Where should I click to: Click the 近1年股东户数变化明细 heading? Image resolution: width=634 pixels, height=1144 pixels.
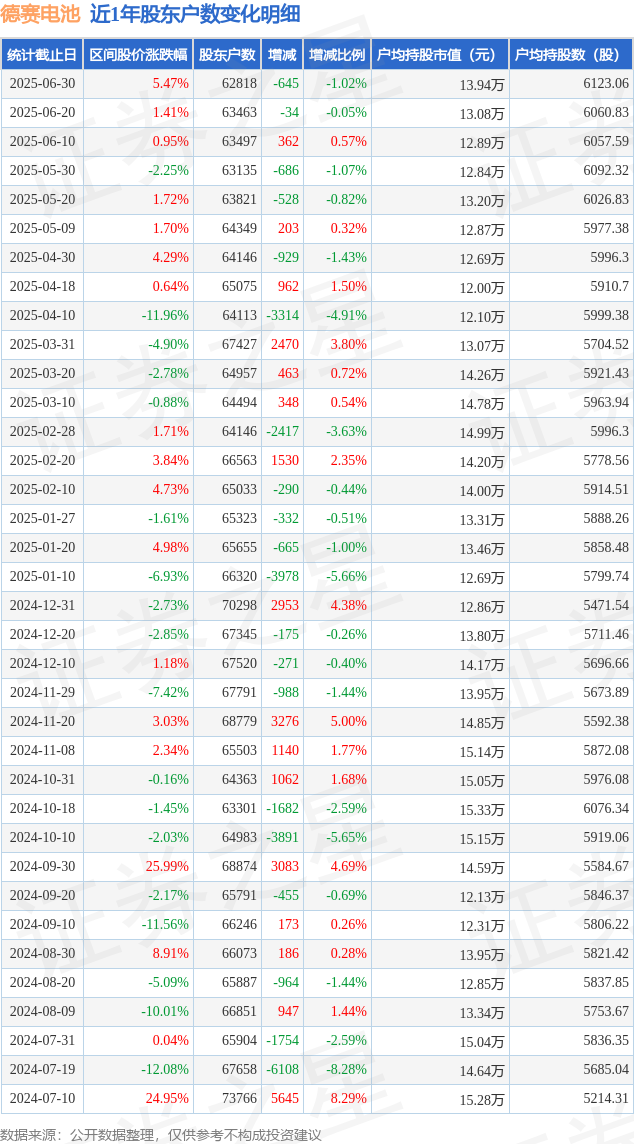(194, 14)
